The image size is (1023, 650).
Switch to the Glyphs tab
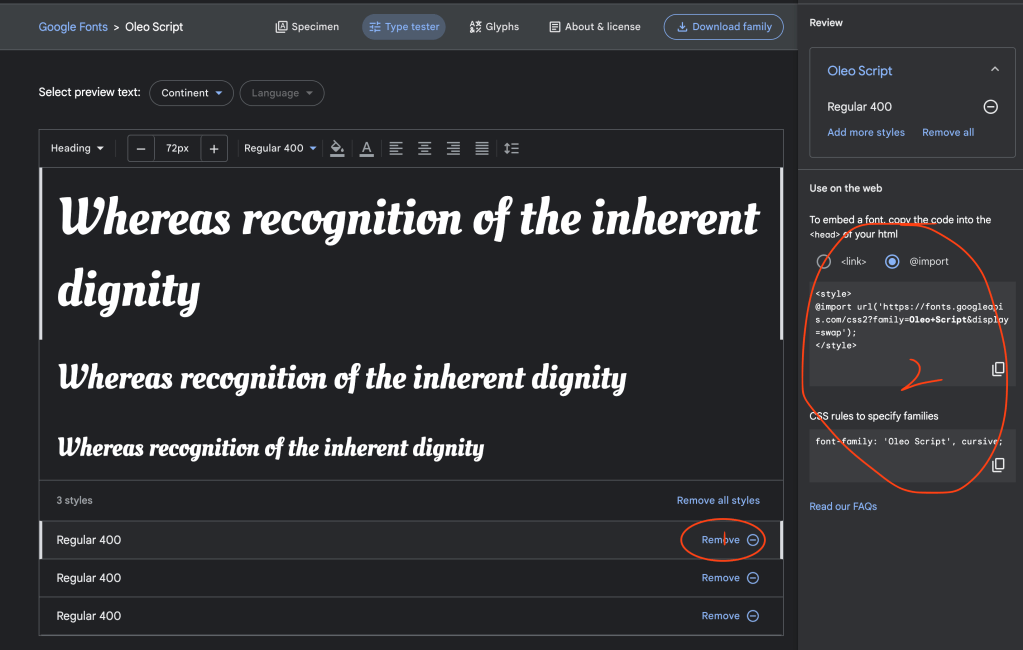coord(494,27)
